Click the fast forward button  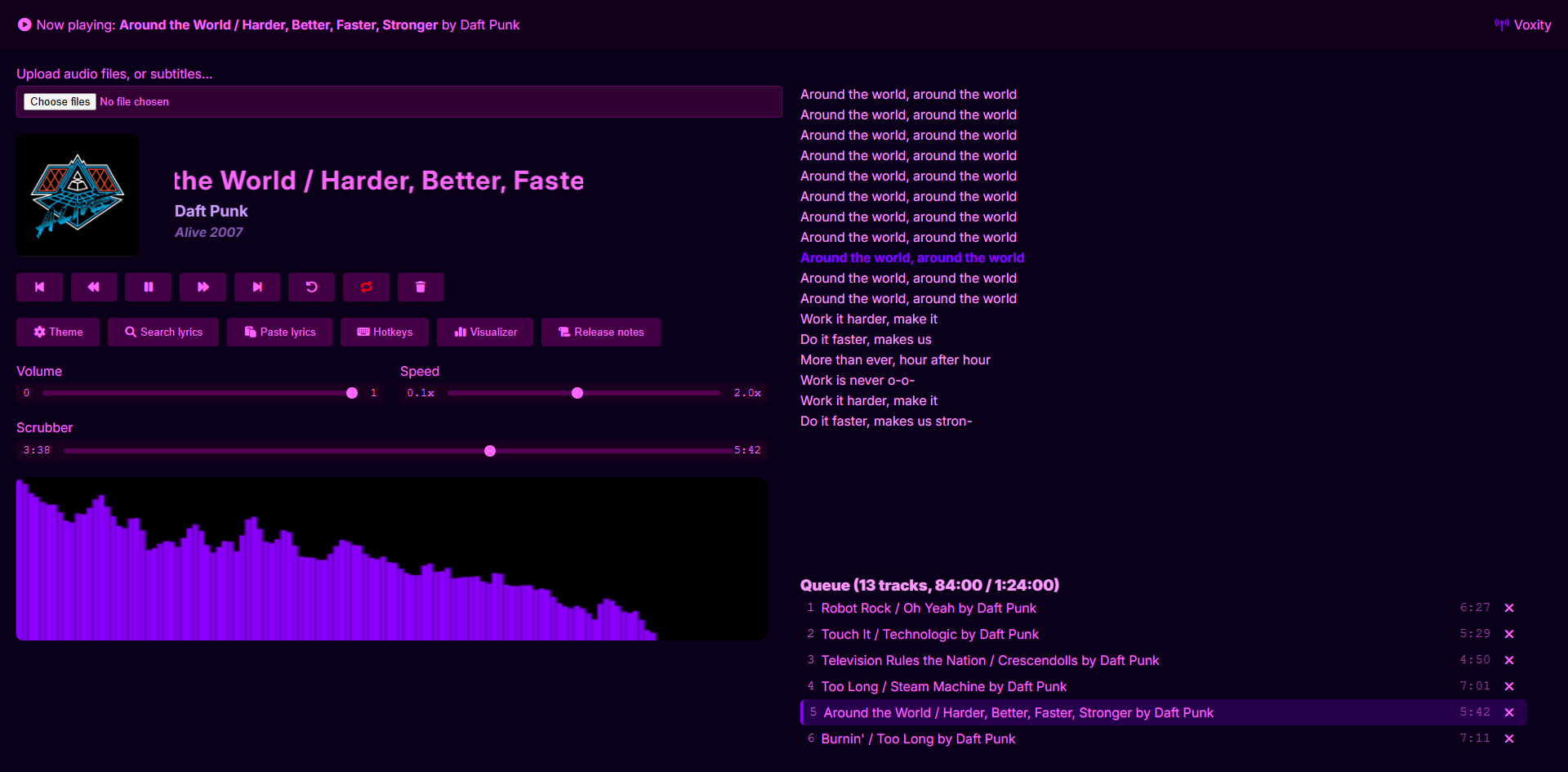pos(203,287)
